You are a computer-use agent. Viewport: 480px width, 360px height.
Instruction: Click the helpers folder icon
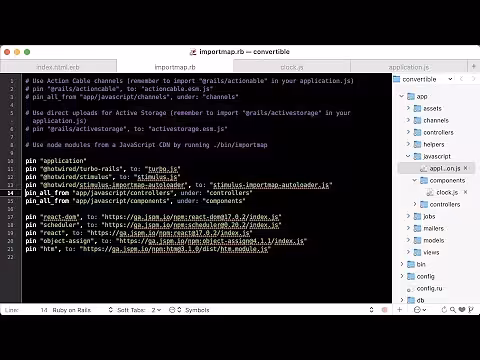[x=417, y=144]
